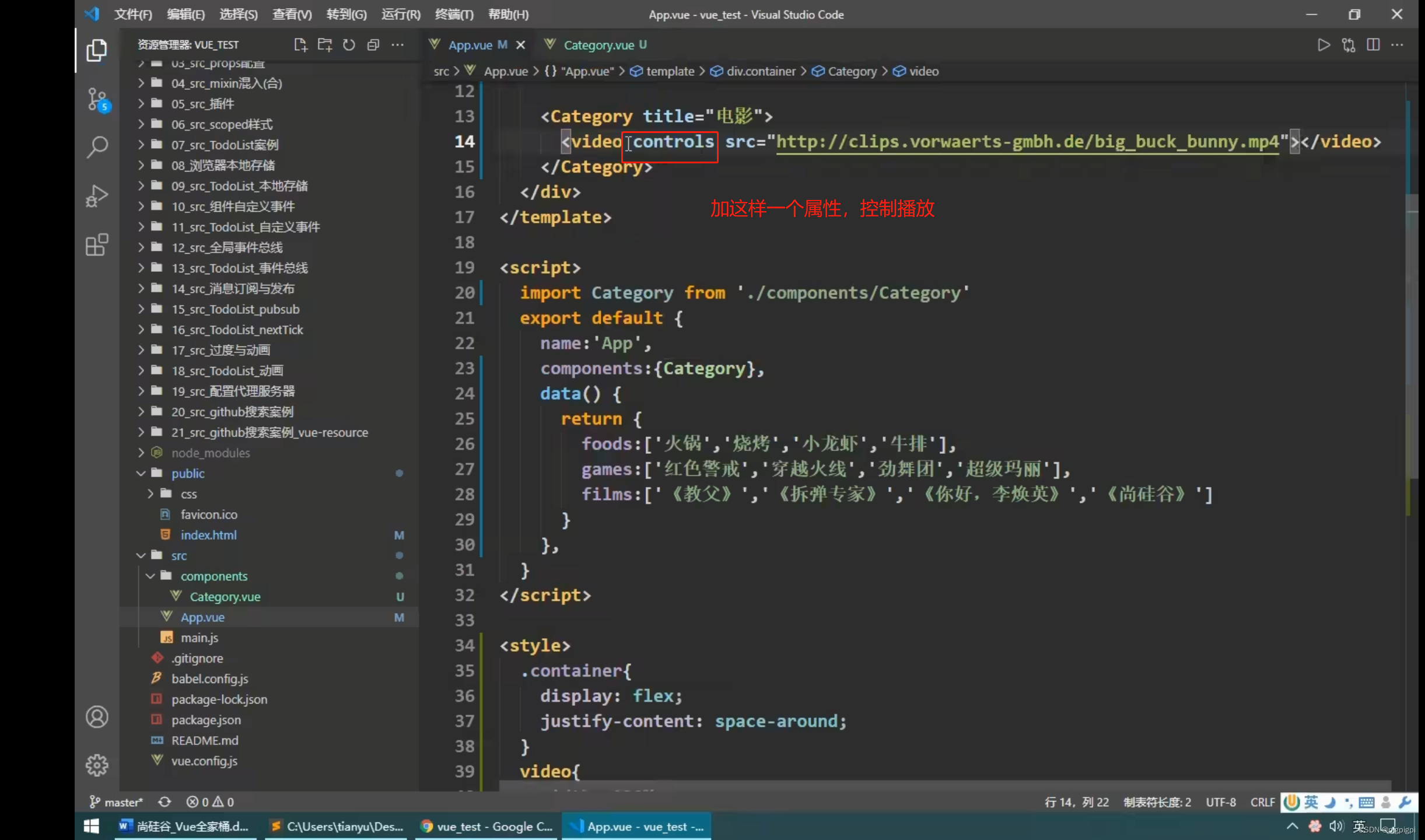Click the volume speaker icon in system tray

pyautogui.click(x=1335, y=826)
